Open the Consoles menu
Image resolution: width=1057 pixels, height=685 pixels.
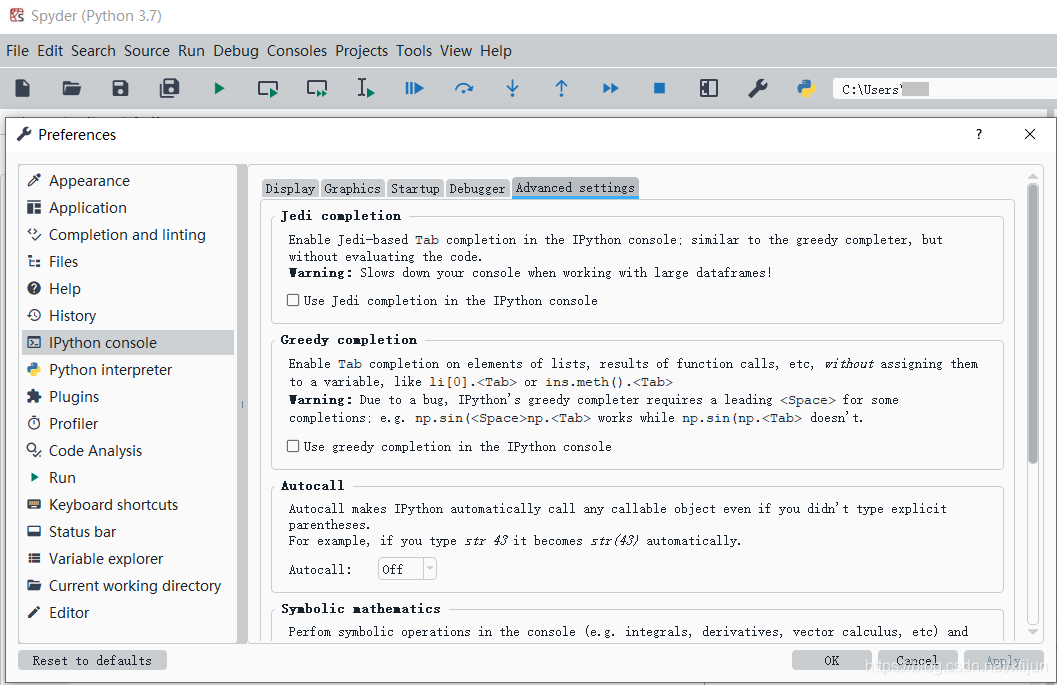pos(297,51)
